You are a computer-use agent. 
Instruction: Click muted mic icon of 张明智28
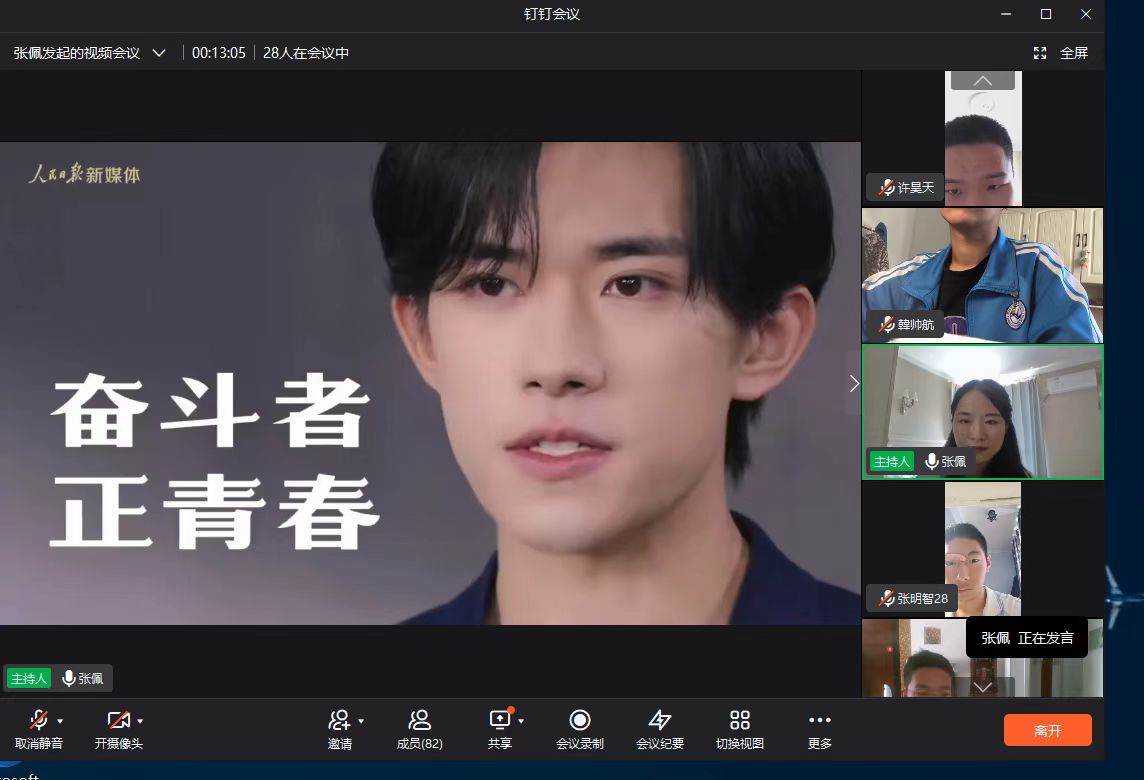tap(886, 598)
